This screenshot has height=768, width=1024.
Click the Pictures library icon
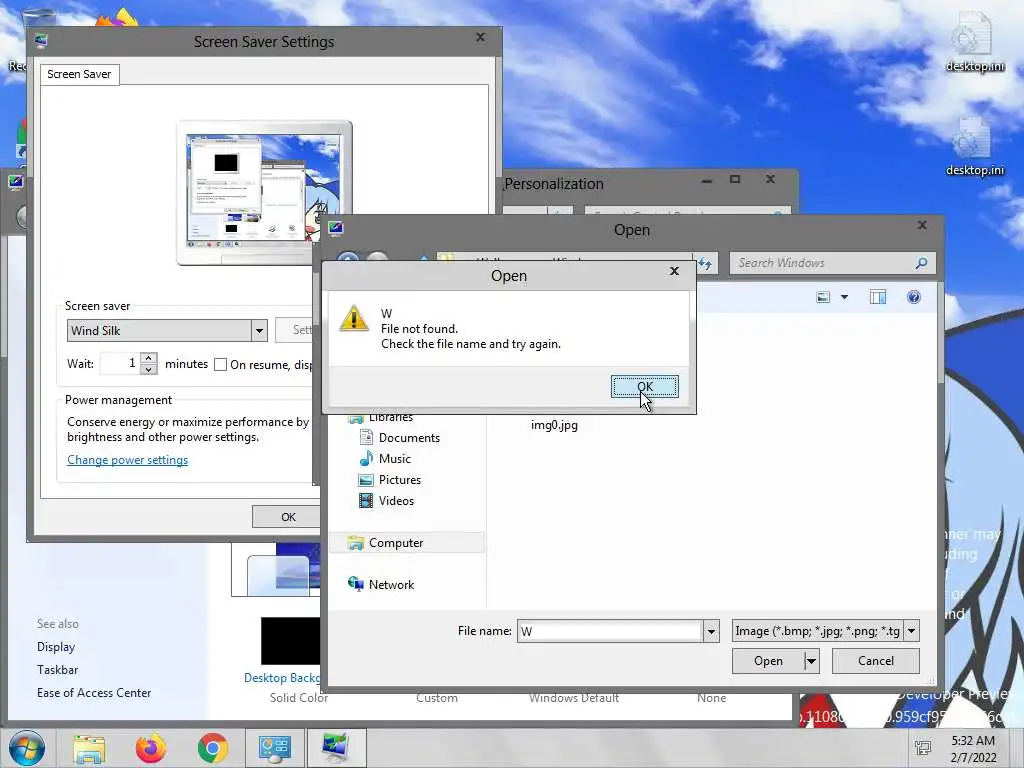tap(366, 480)
